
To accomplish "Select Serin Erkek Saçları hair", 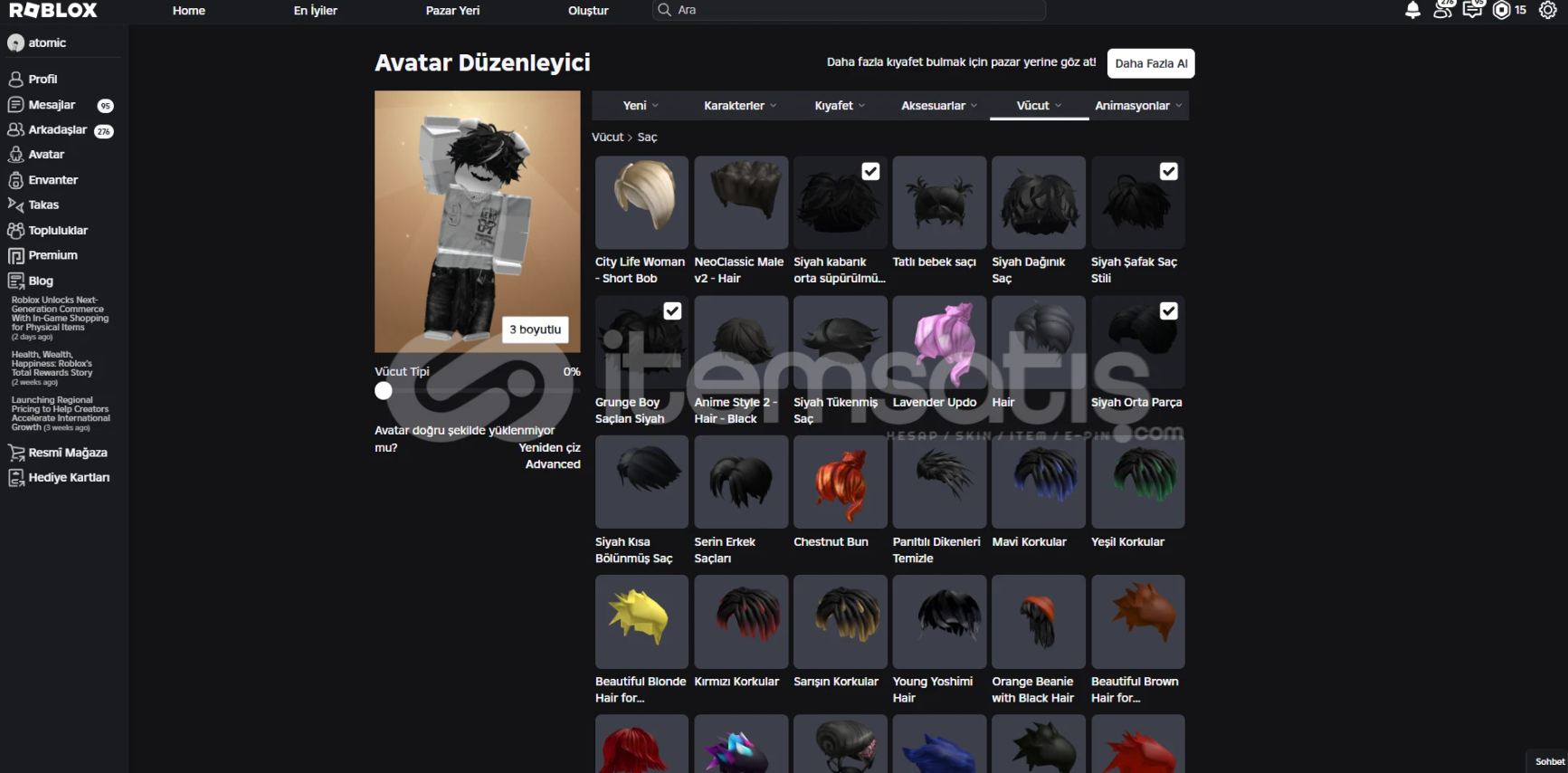I will [741, 482].
